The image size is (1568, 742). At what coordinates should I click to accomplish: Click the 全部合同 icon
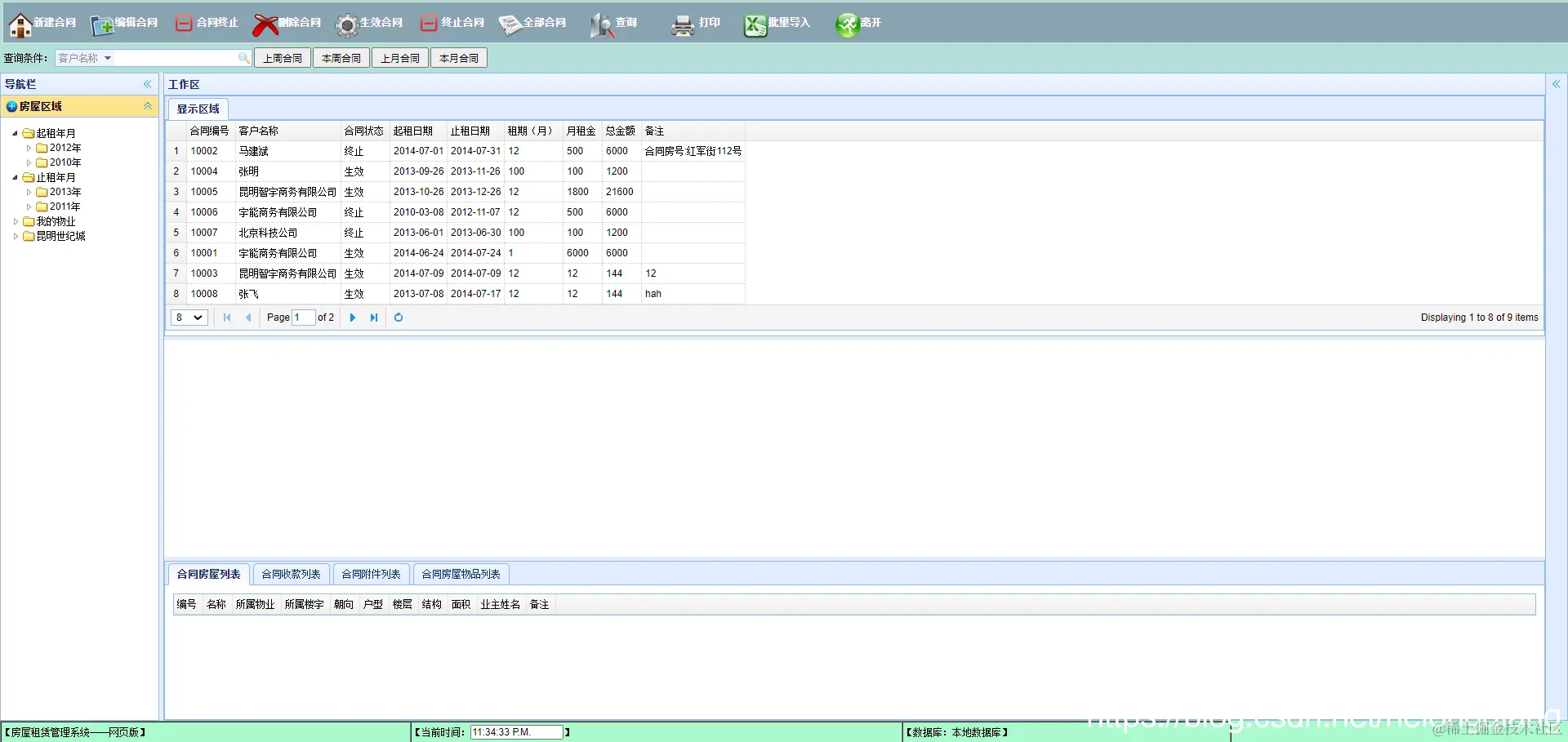[510, 25]
